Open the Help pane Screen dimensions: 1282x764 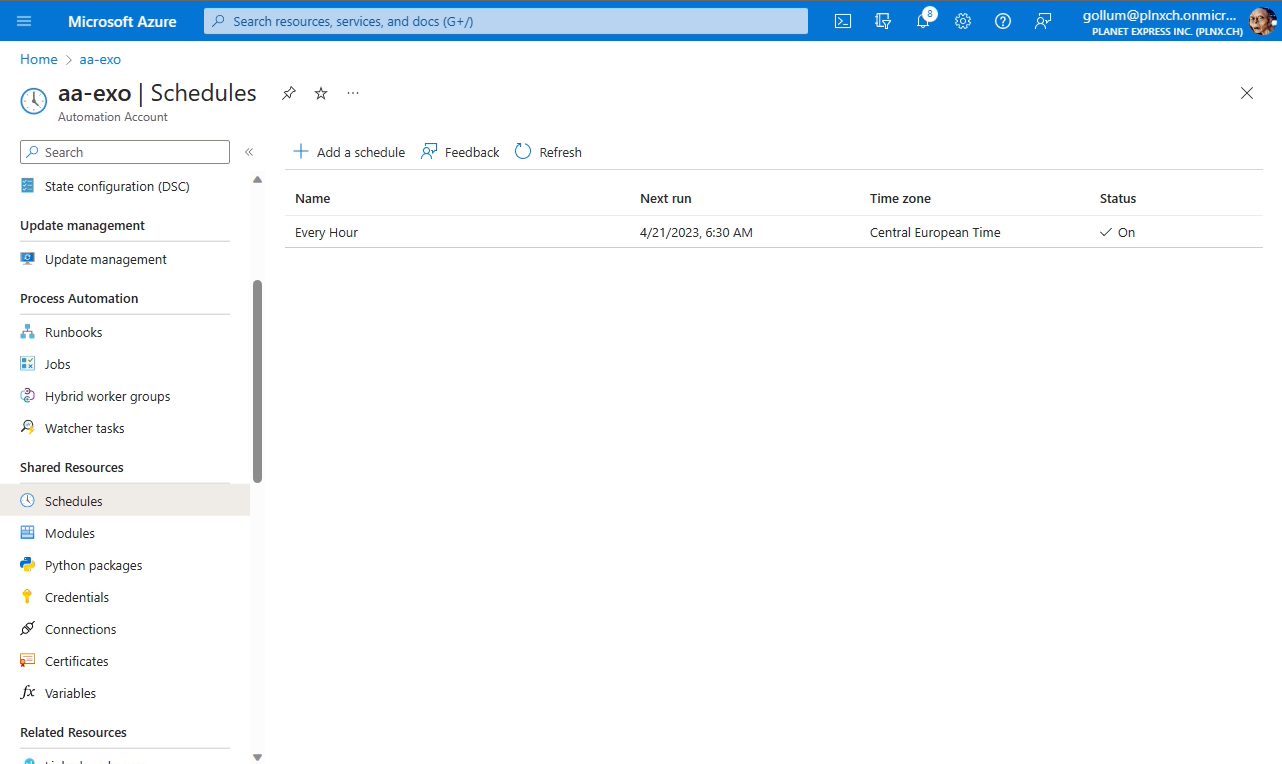[x=1002, y=21]
